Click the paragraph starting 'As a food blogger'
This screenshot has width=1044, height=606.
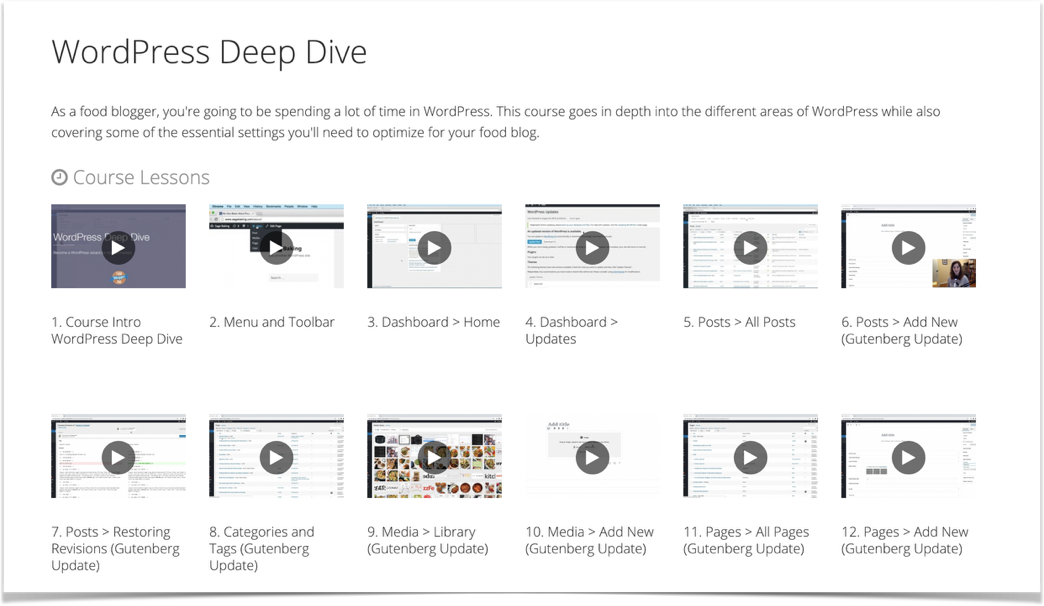[x=495, y=122]
